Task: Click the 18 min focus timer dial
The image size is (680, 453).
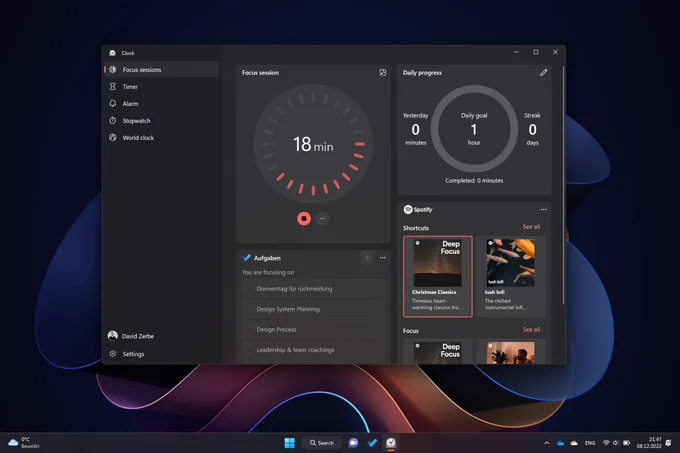Action: coord(313,144)
